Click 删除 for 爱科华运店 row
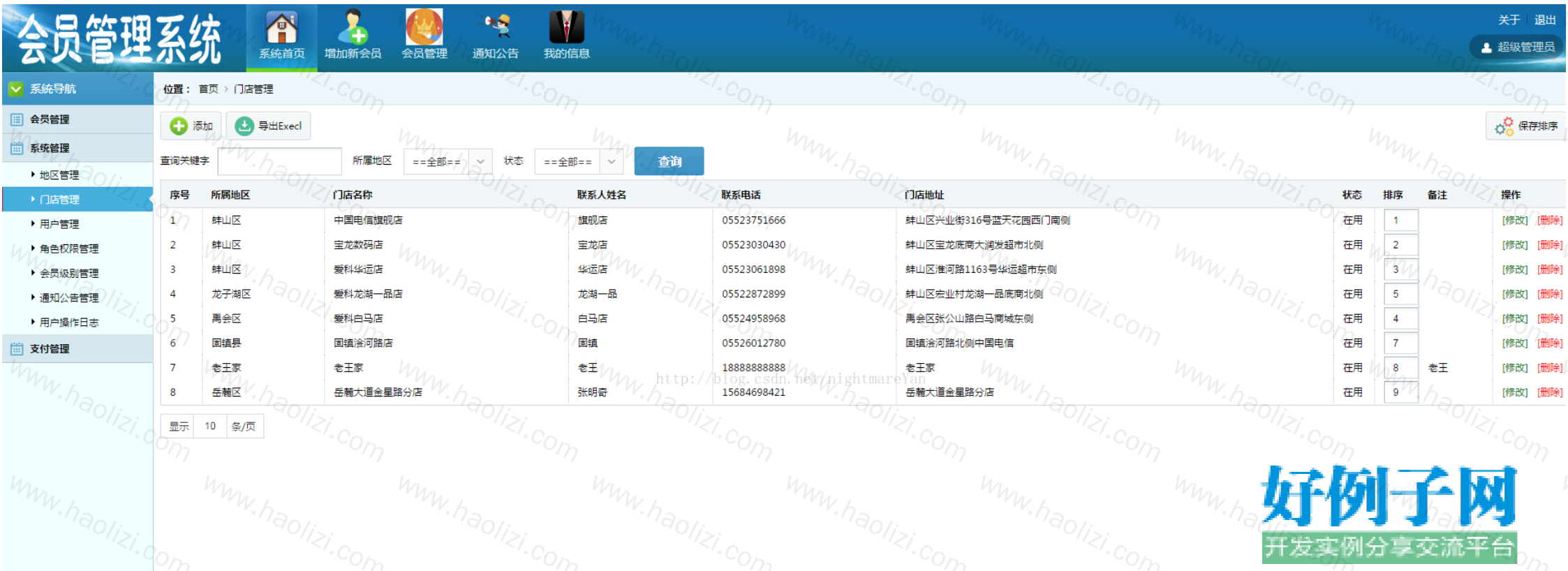 pyautogui.click(x=1550, y=269)
